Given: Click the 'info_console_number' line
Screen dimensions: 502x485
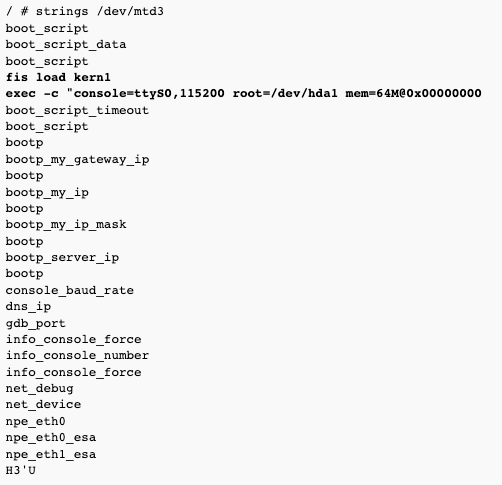Looking at the screenshot, I should [77, 356].
